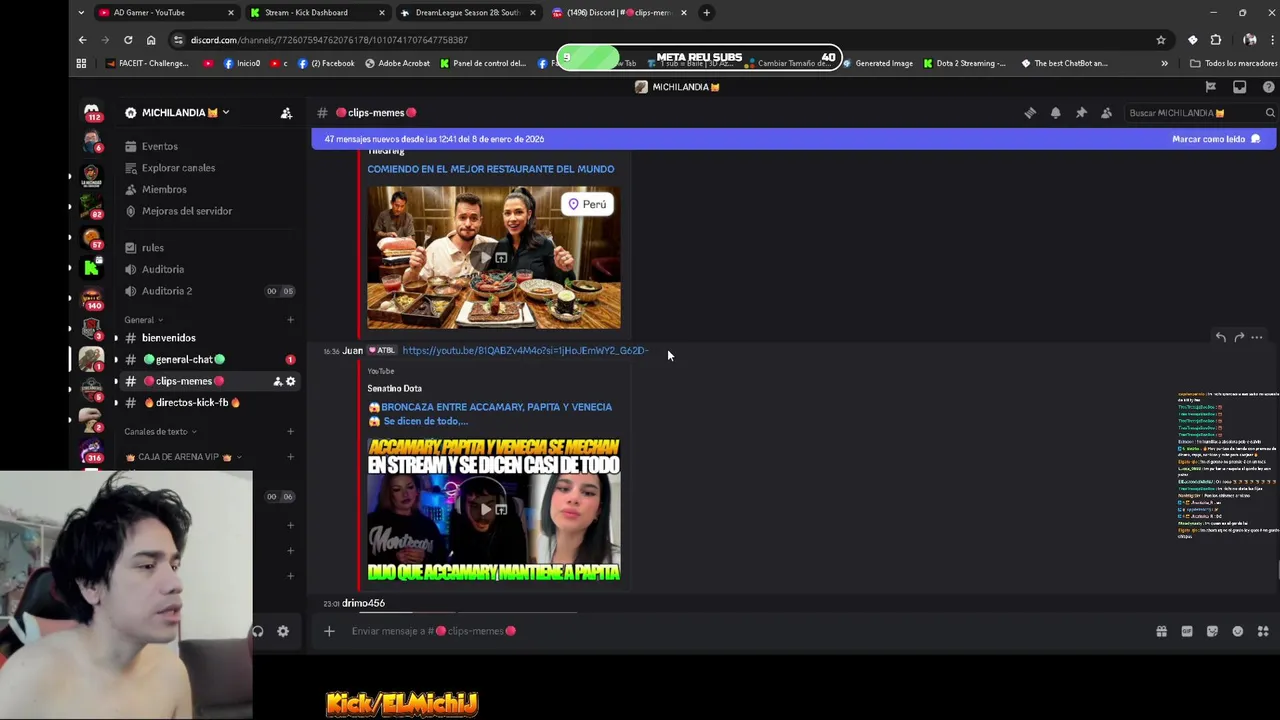Screen dimensions: 1280x720
Task: Open clips-memes channel settings gear
Action: click(x=291, y=381)
